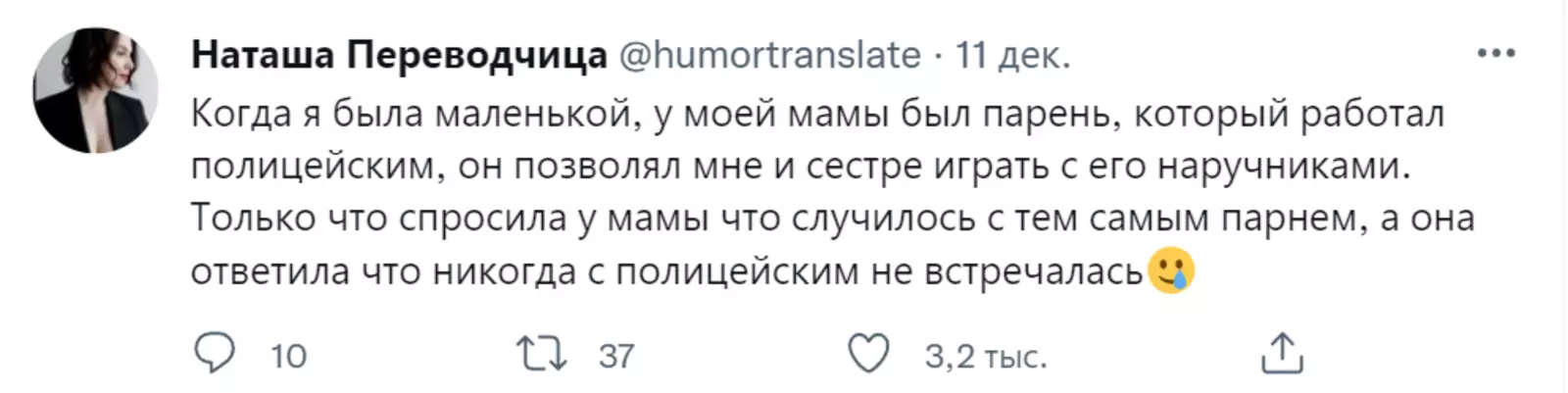Image resolution: width=1568 pixels, height=393 pixels.
Task: Click the reply speech bubble icon
Action: click(x=215, y=353)
